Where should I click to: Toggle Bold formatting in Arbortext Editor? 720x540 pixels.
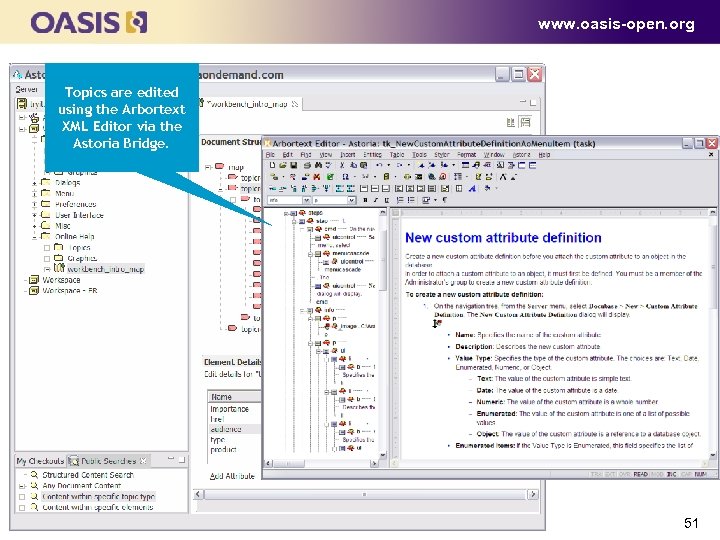tap(365, 200)
